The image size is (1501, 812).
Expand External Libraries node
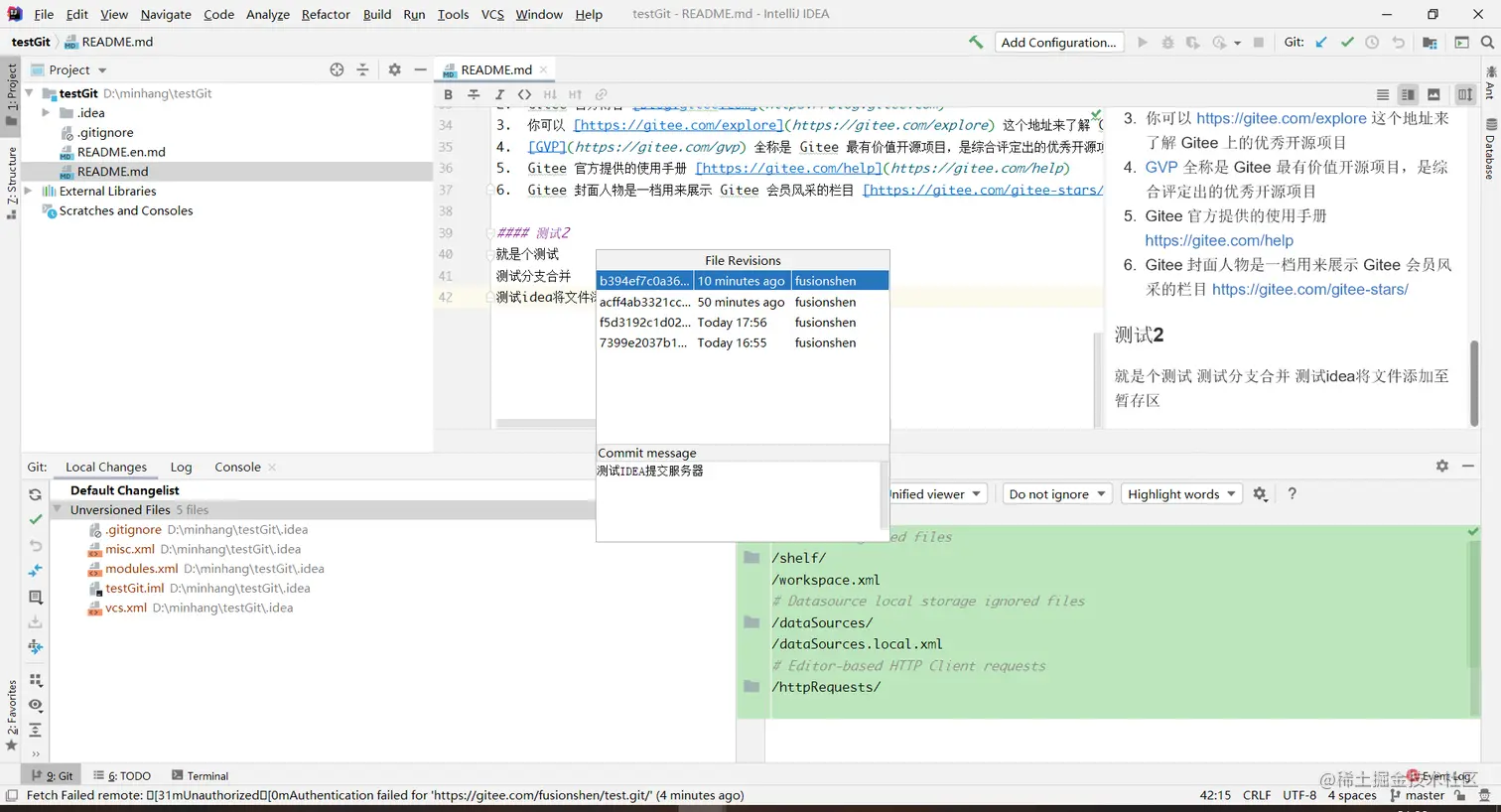pos(29,191)
